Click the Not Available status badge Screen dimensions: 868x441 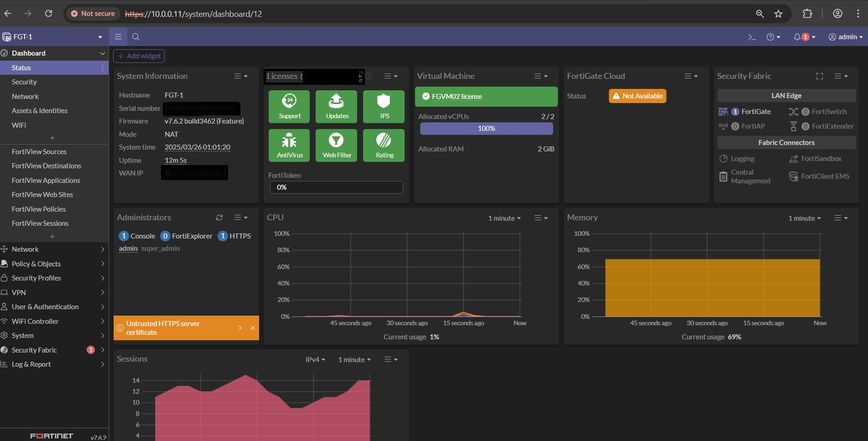click(x=637, y=96)
